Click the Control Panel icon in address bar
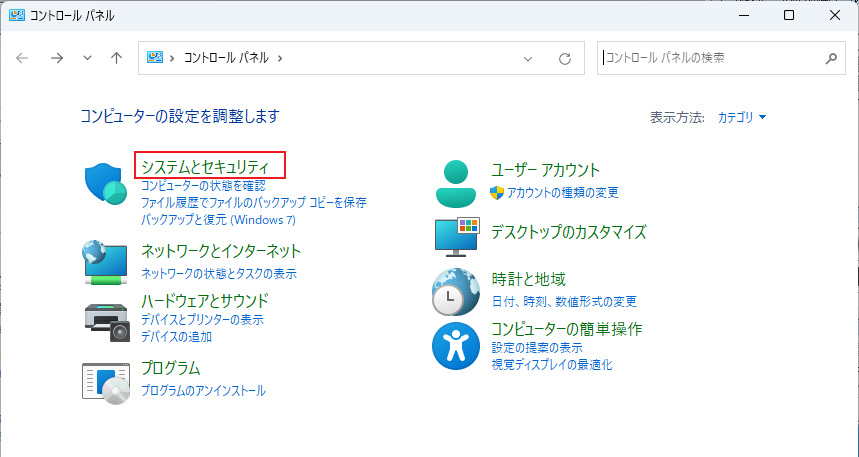The height and width of the screenshot is (457, 859). pyautogui.click(x=156, y=57)
